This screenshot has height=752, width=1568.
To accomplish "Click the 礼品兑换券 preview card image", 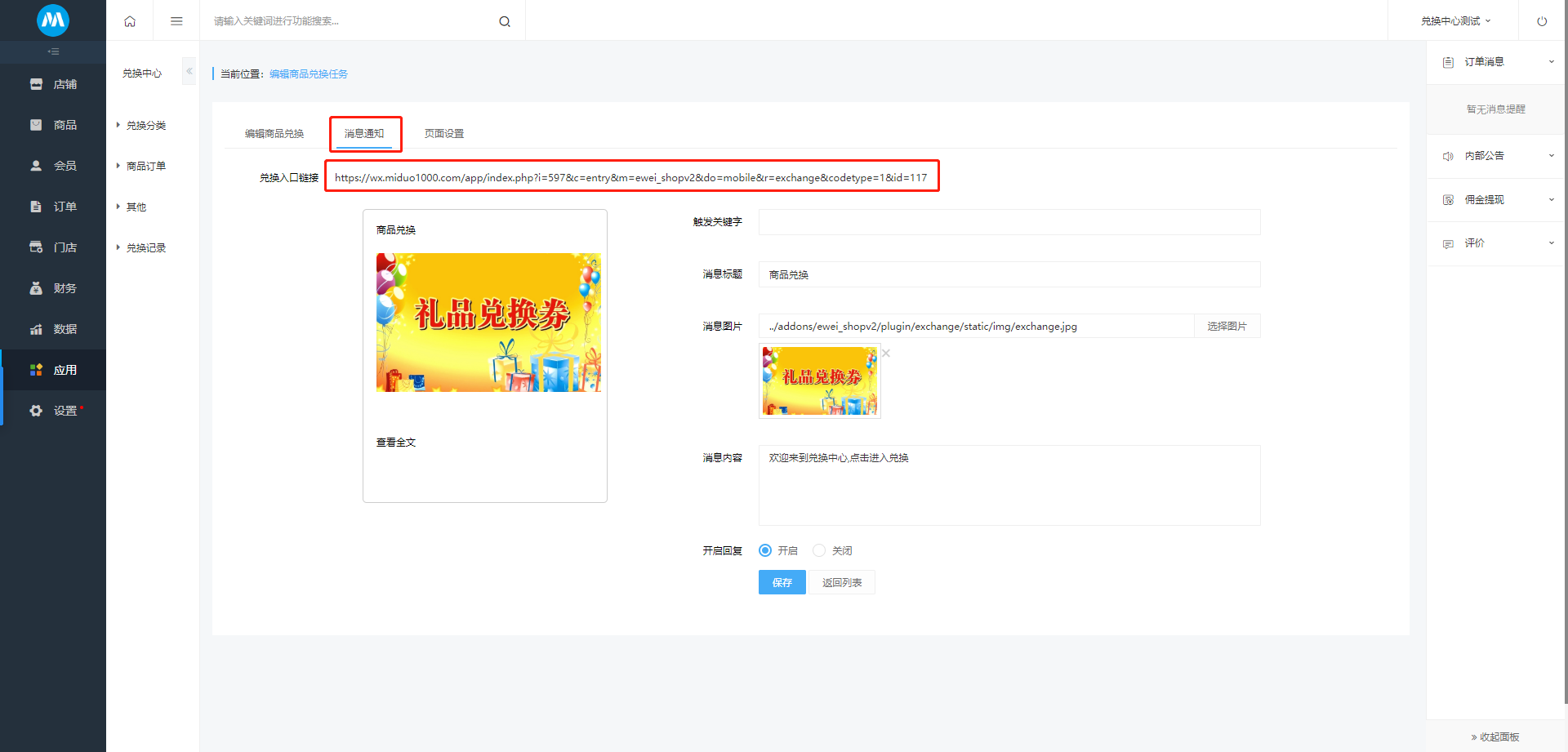I will click(x=488, y=323).
